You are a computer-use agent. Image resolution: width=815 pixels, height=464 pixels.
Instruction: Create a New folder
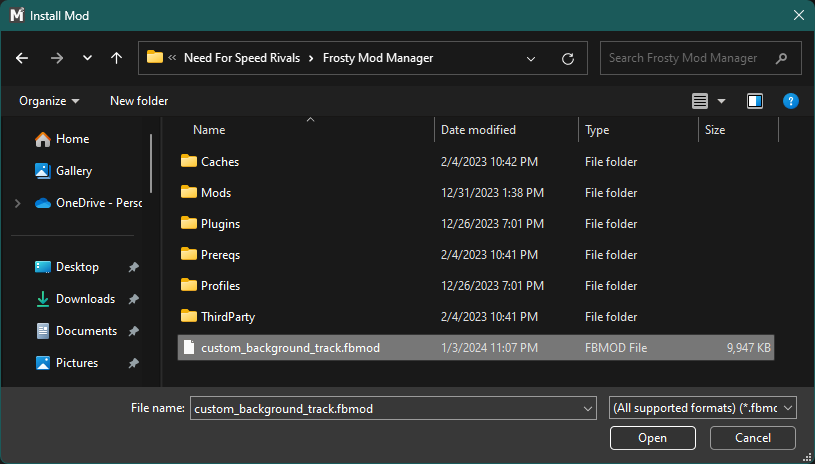139,101
